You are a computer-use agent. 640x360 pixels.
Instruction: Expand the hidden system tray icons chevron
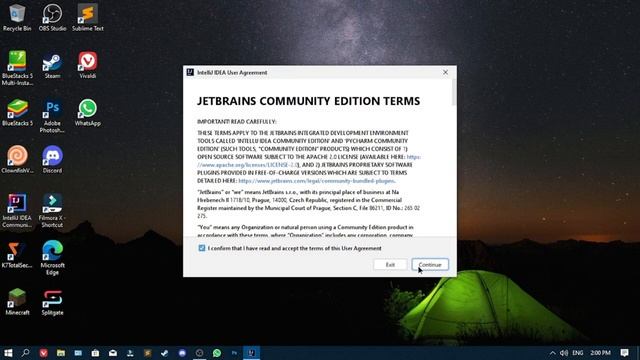[552, 353]
